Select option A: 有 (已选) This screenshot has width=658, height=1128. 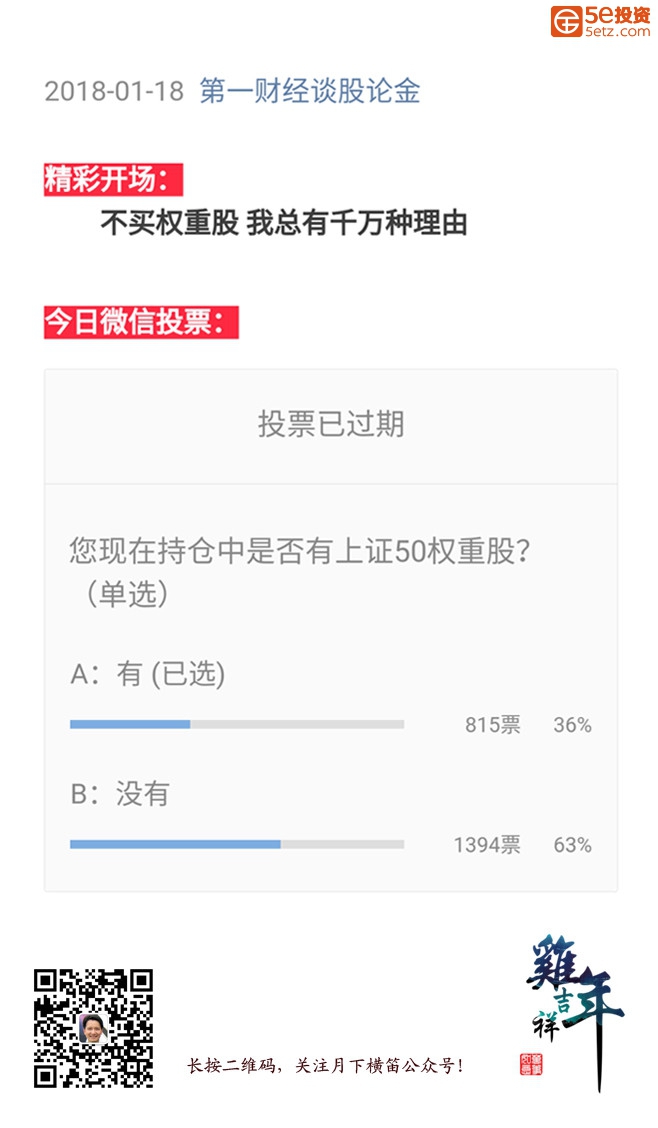(x=148, y=674)
